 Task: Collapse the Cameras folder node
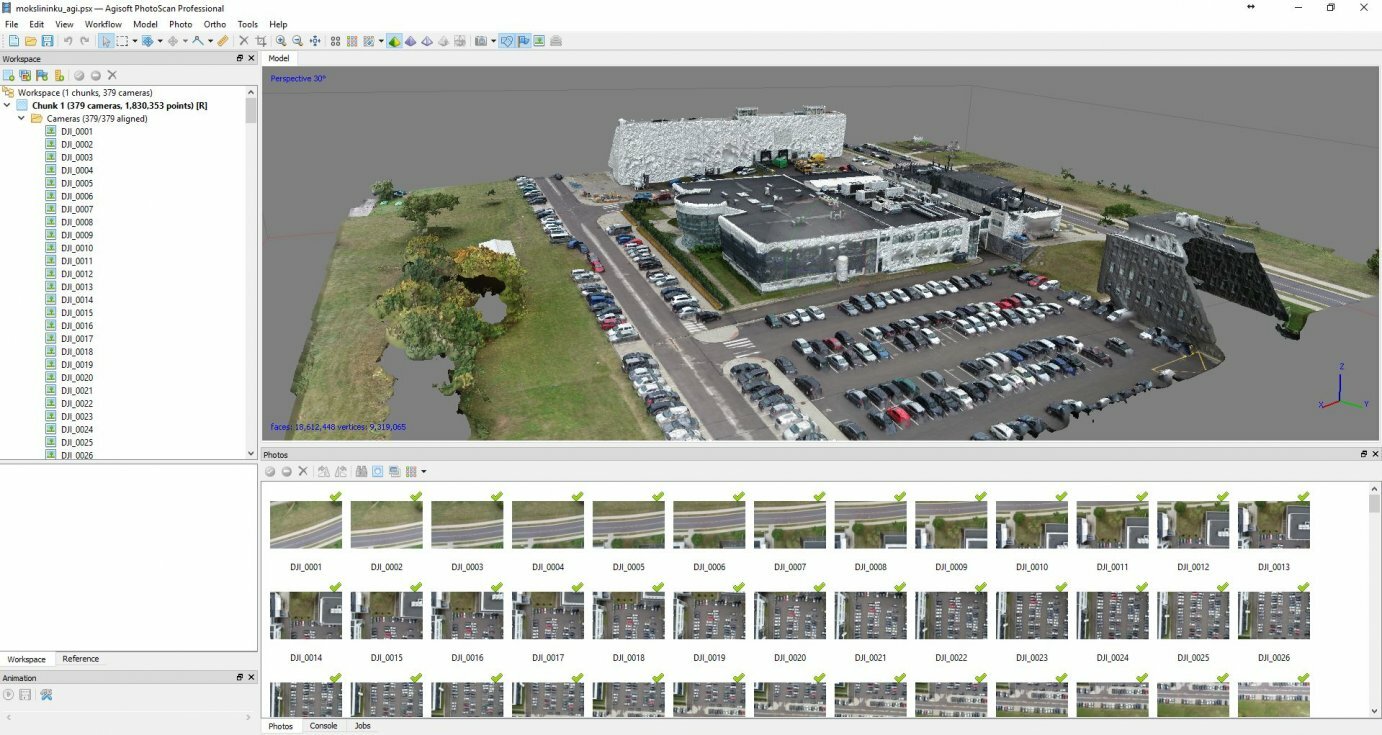pos(22,118)
